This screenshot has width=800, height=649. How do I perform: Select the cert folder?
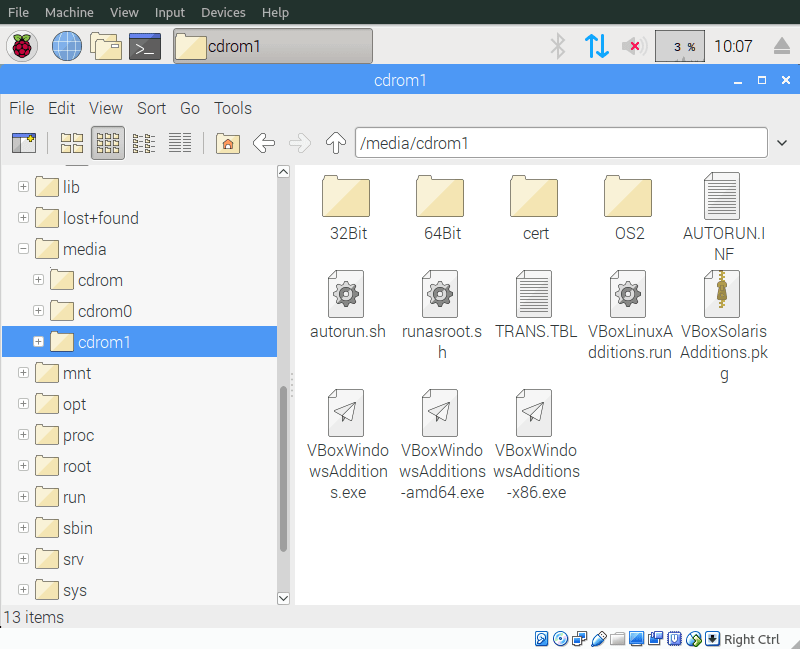(x=536, y=208)
